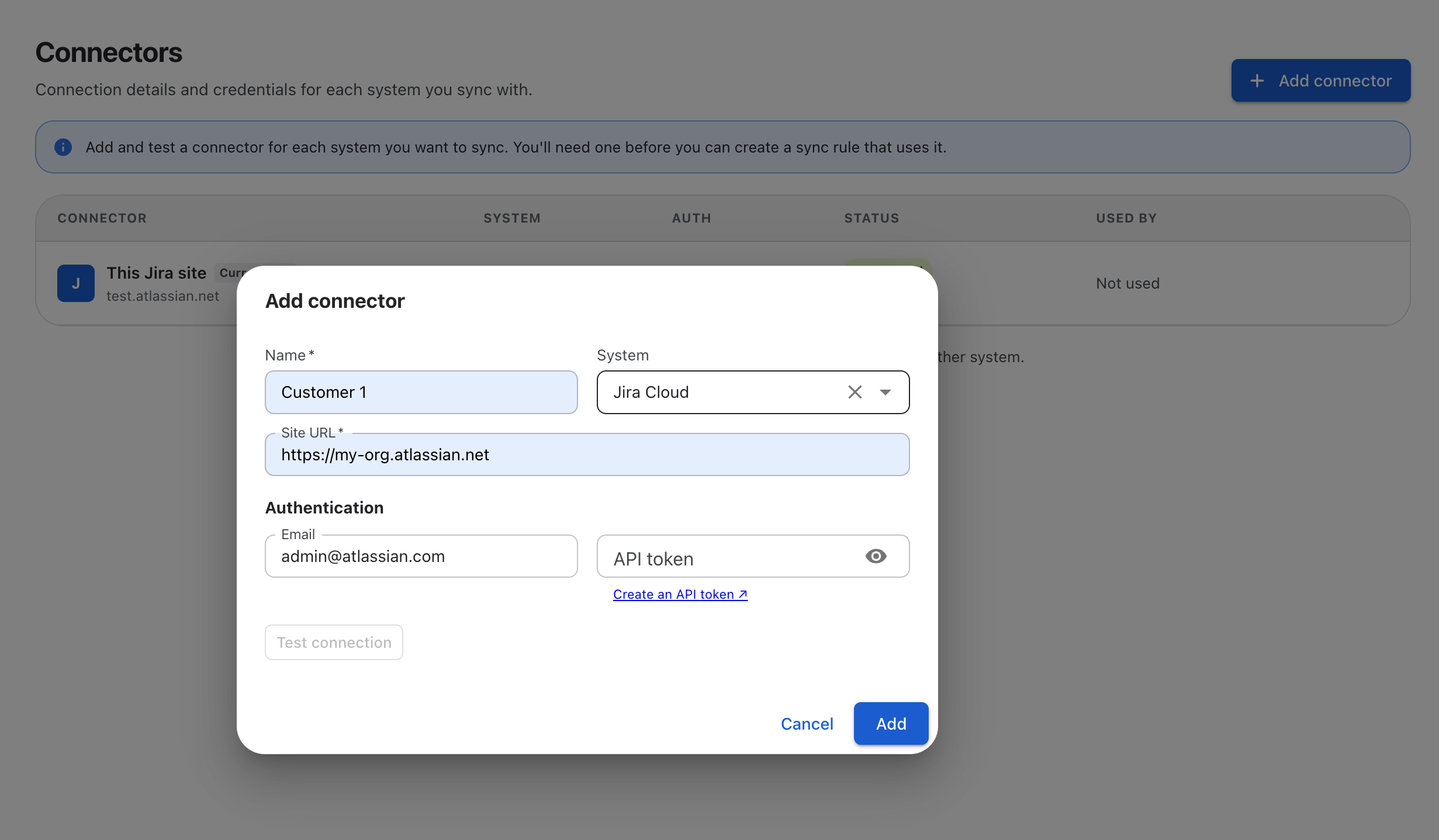1439x840 pixels.
Task: Open the System dropdown arrow
Action: [x=885, y=392]
